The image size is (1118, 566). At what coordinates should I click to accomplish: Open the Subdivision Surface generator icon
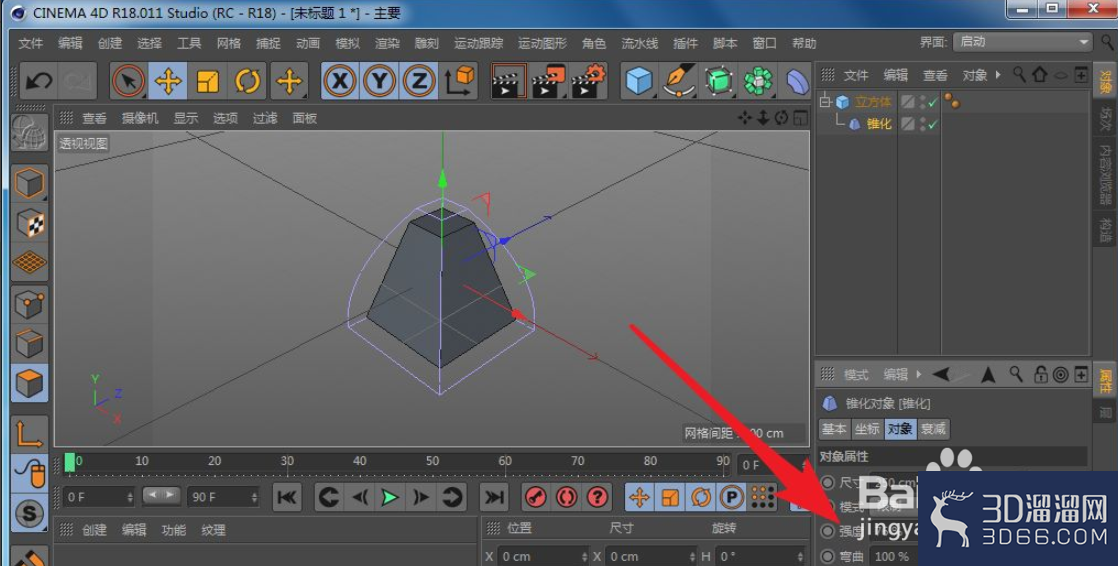click(x=719, y=81)
